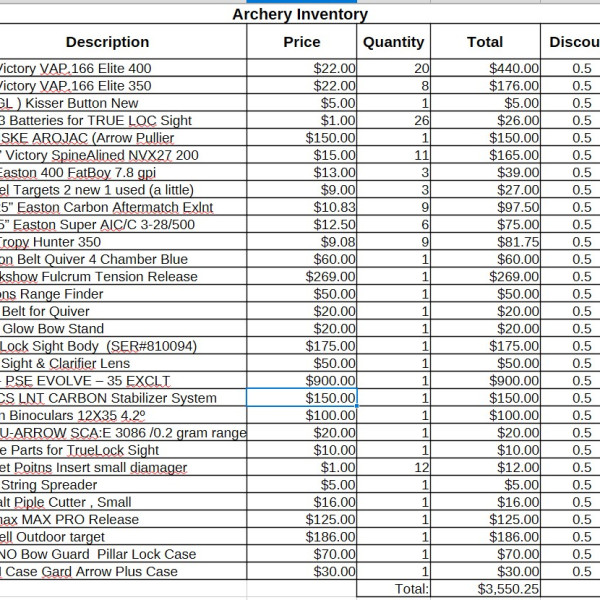The width and height of the screenshot is (600, 600).
Task: Select the Quantity header cell
Action: [x=393, y=42]
